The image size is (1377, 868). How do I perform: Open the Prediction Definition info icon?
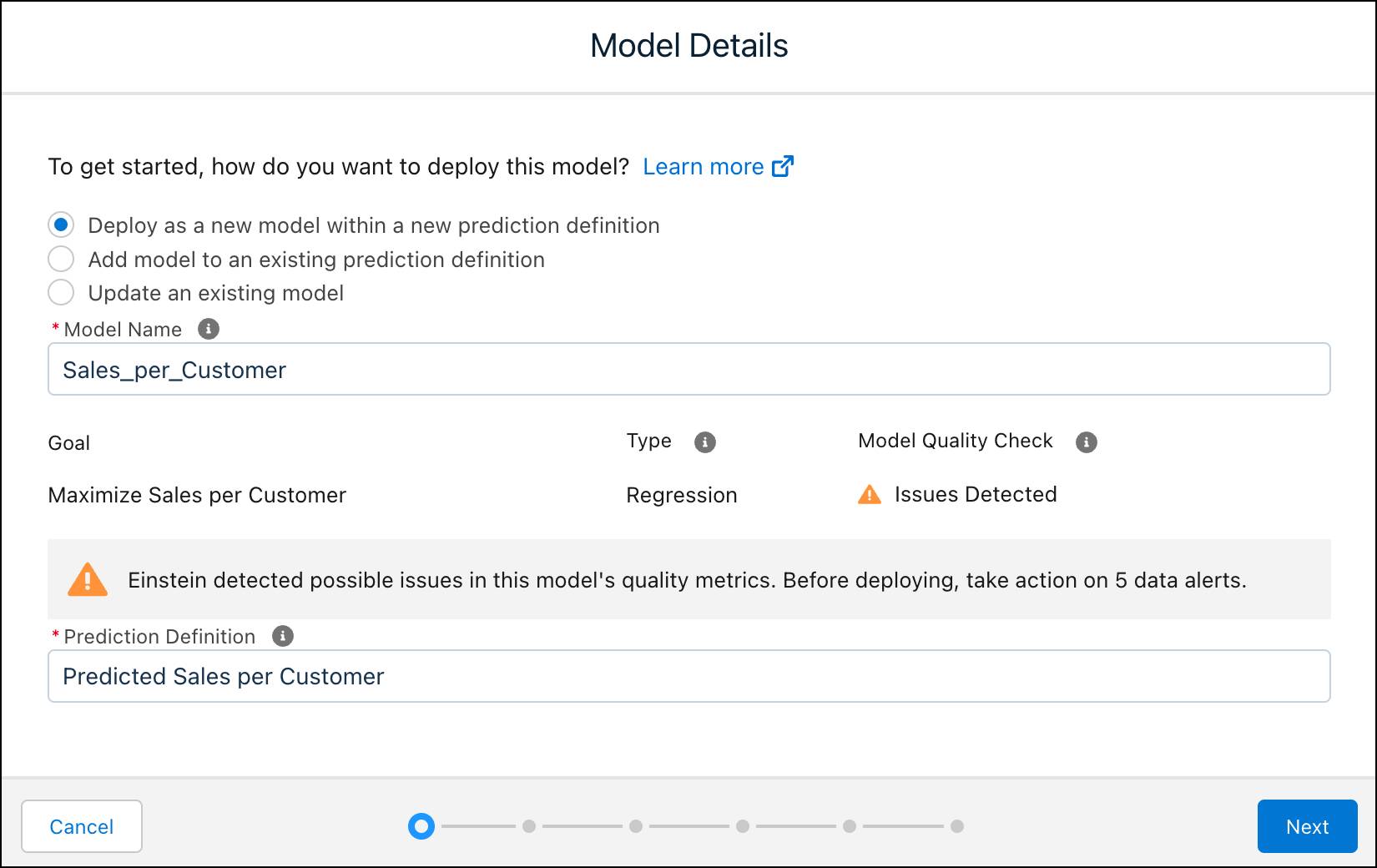tap(282, 636)
